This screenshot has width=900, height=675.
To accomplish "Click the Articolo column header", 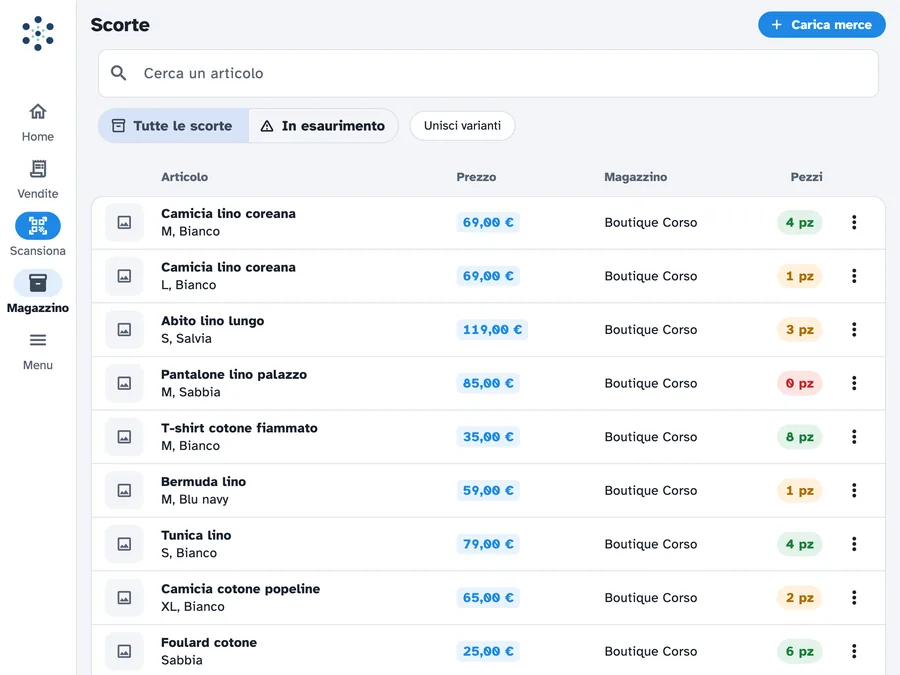I will click(x=184, y=177).
